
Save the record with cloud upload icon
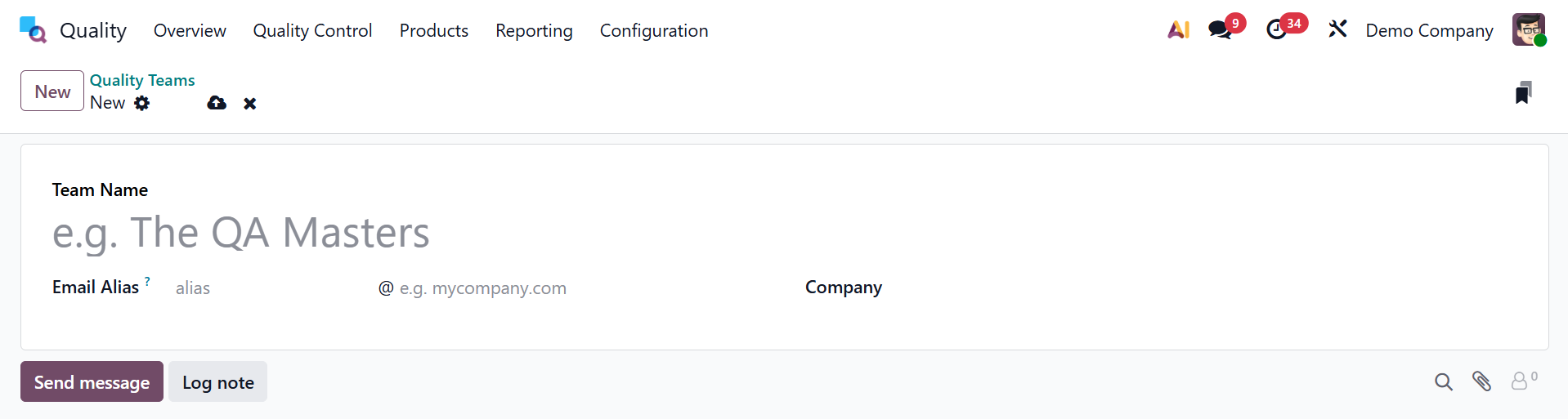coord(217,103)
